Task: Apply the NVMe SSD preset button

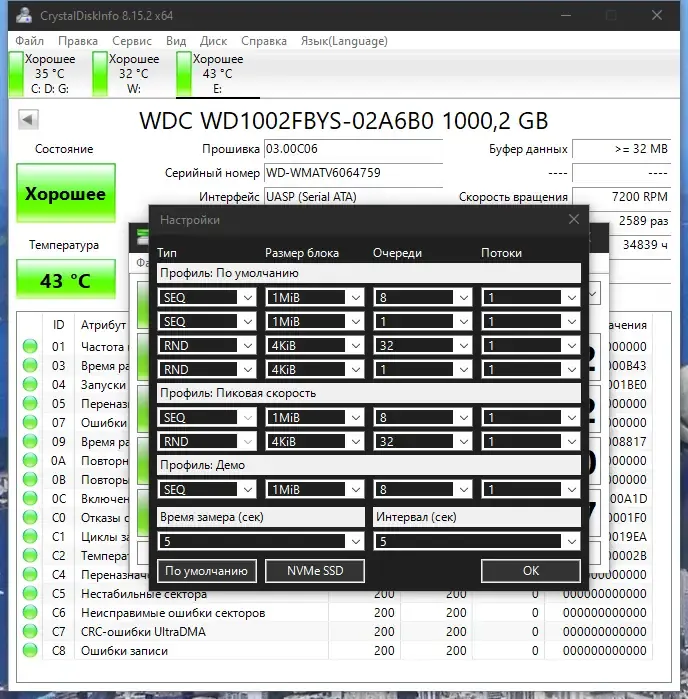Action: [x=315, y=571]
